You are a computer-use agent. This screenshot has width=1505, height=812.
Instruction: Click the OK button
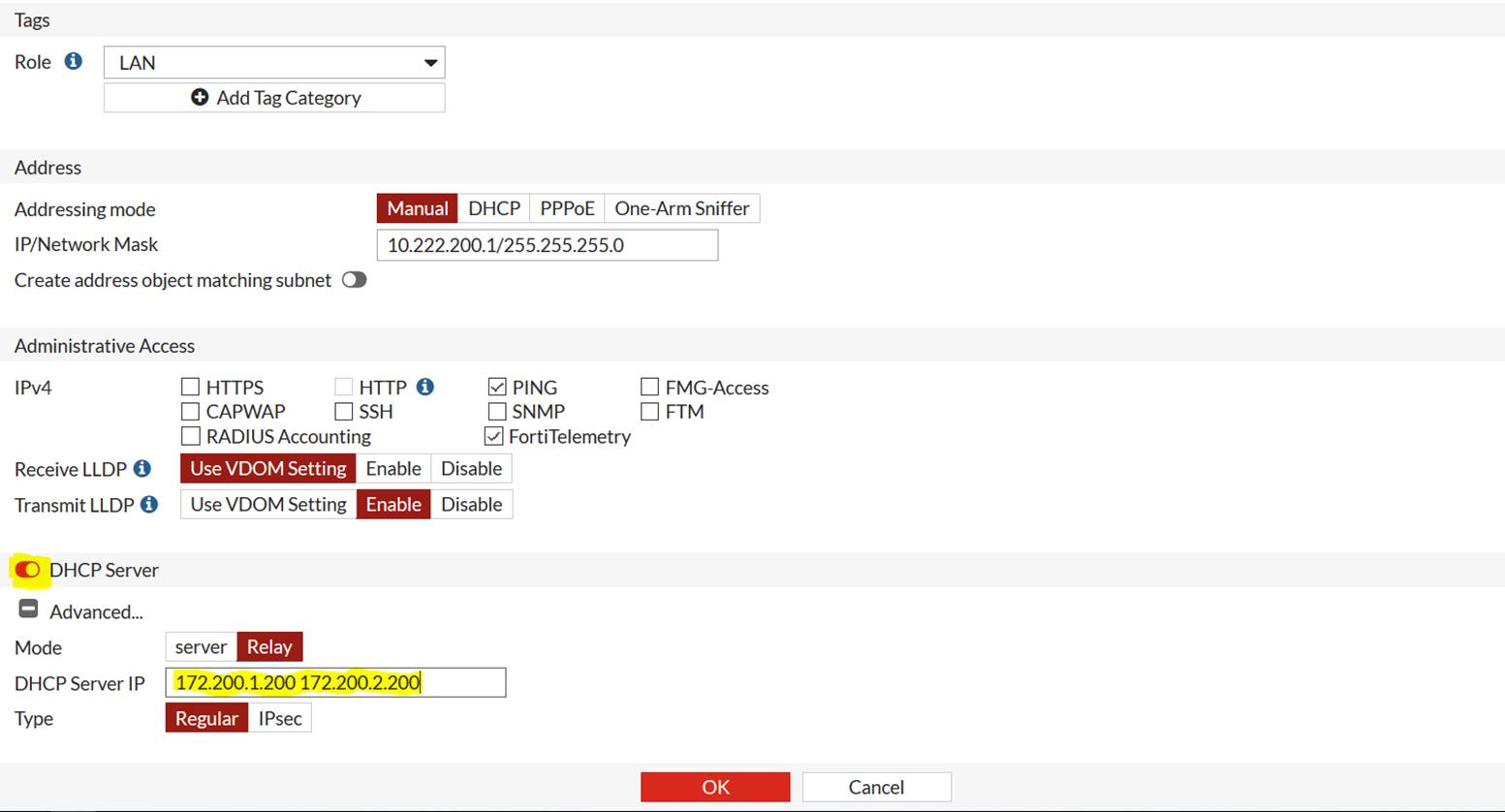pos(714,786)
